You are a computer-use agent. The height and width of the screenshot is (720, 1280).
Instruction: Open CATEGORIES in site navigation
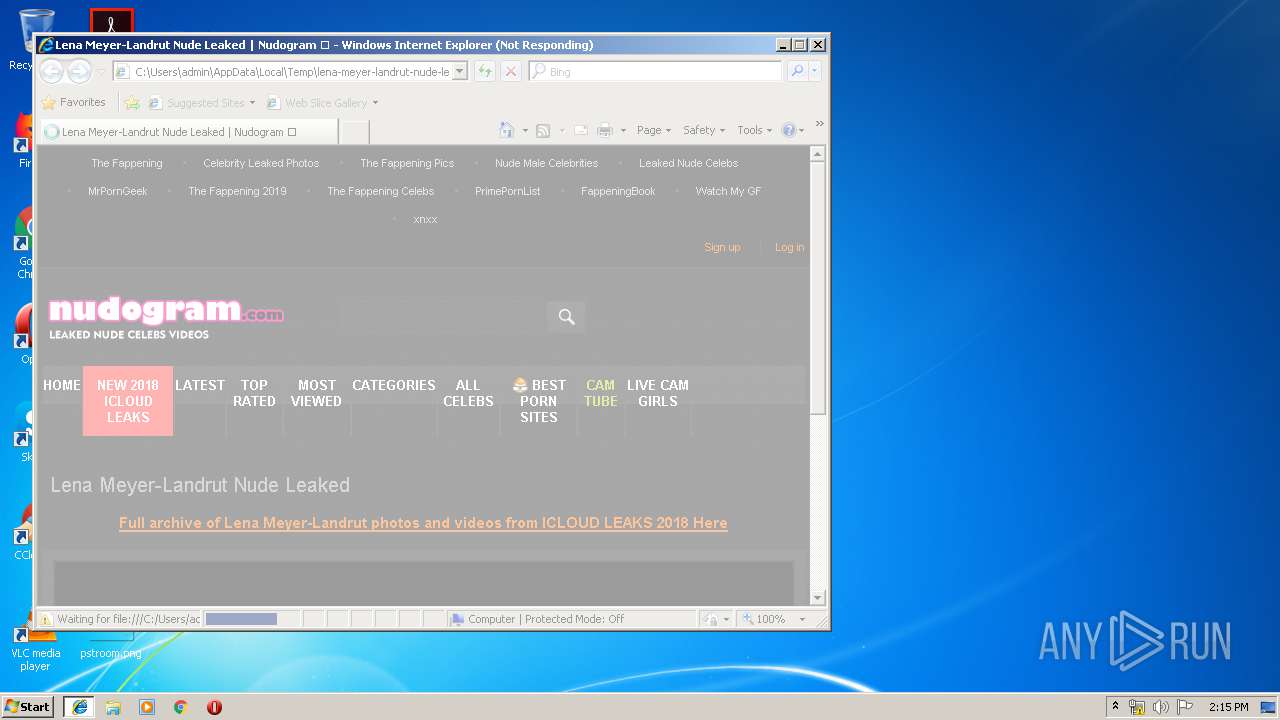(x=394, y=385)
